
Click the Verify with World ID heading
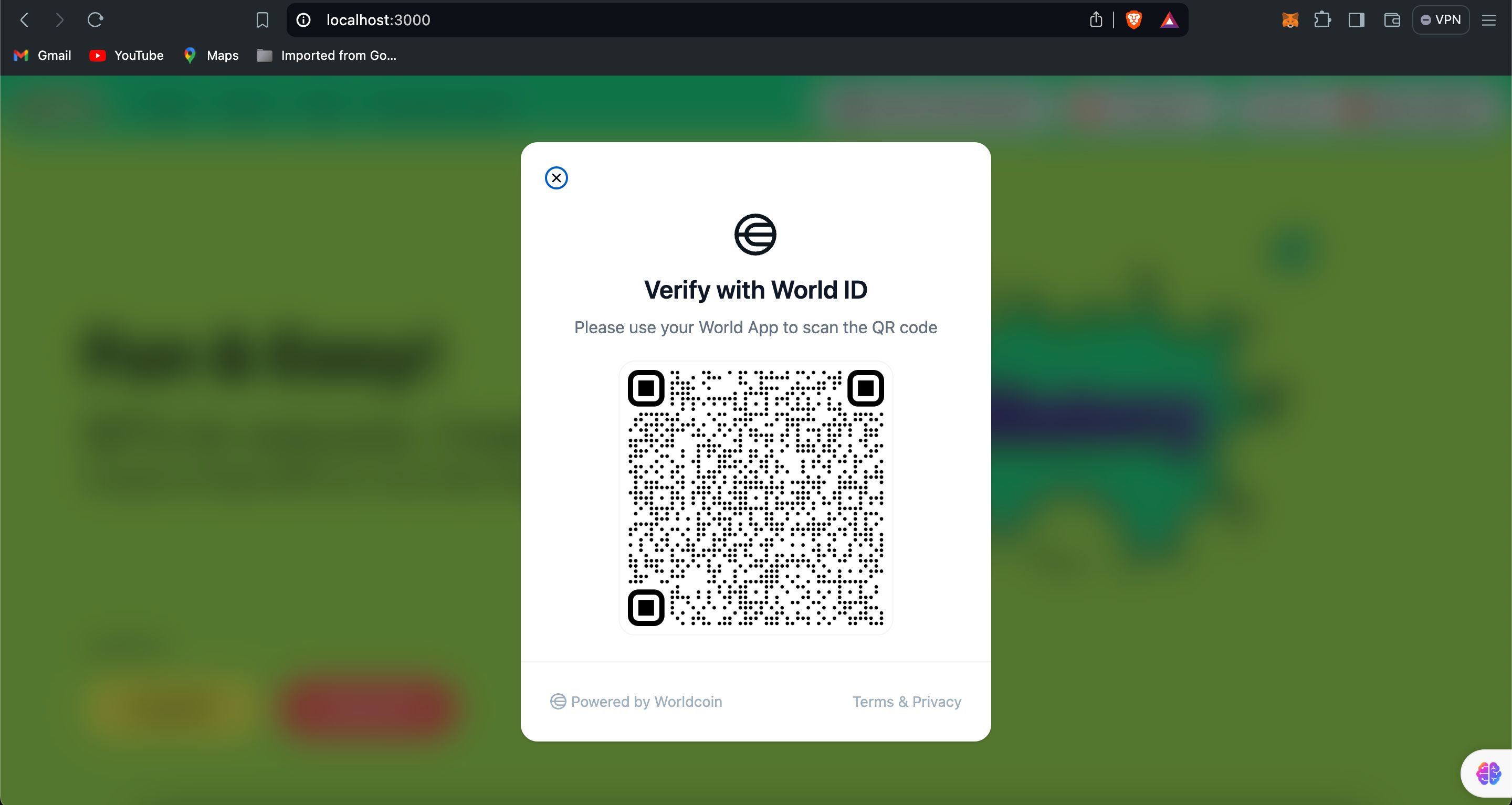pyautogui.click(x=755, y=290)
